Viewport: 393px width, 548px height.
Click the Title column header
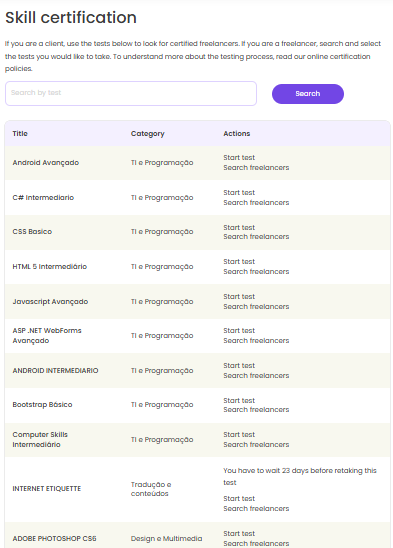(x=20, y=134)
